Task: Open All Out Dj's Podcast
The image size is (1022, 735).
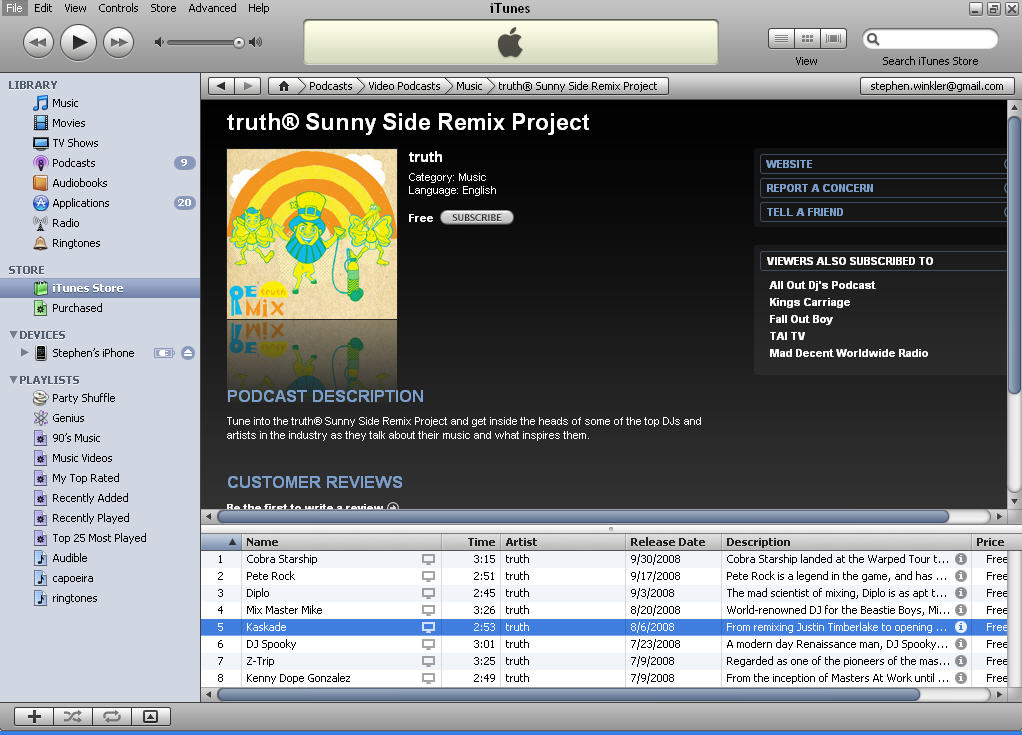Action: 822,285
